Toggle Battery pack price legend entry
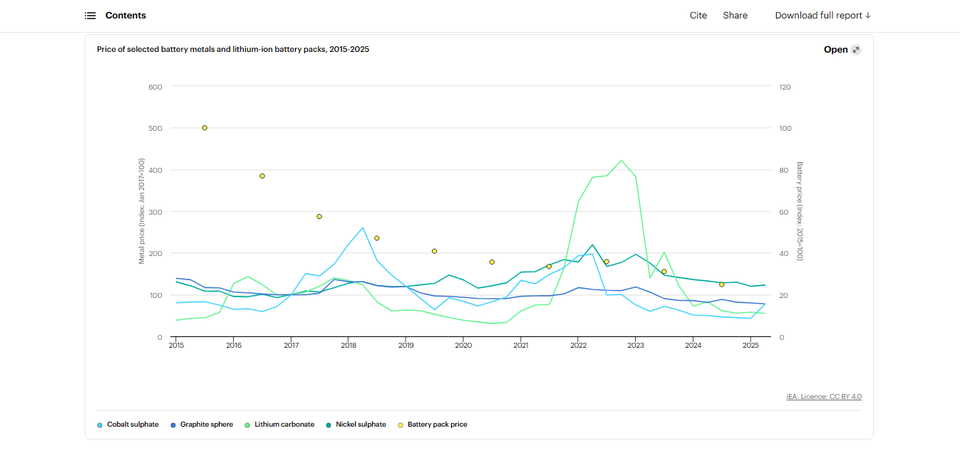The height and width of the screenshot is (453, 960). (x=437, y=425)
